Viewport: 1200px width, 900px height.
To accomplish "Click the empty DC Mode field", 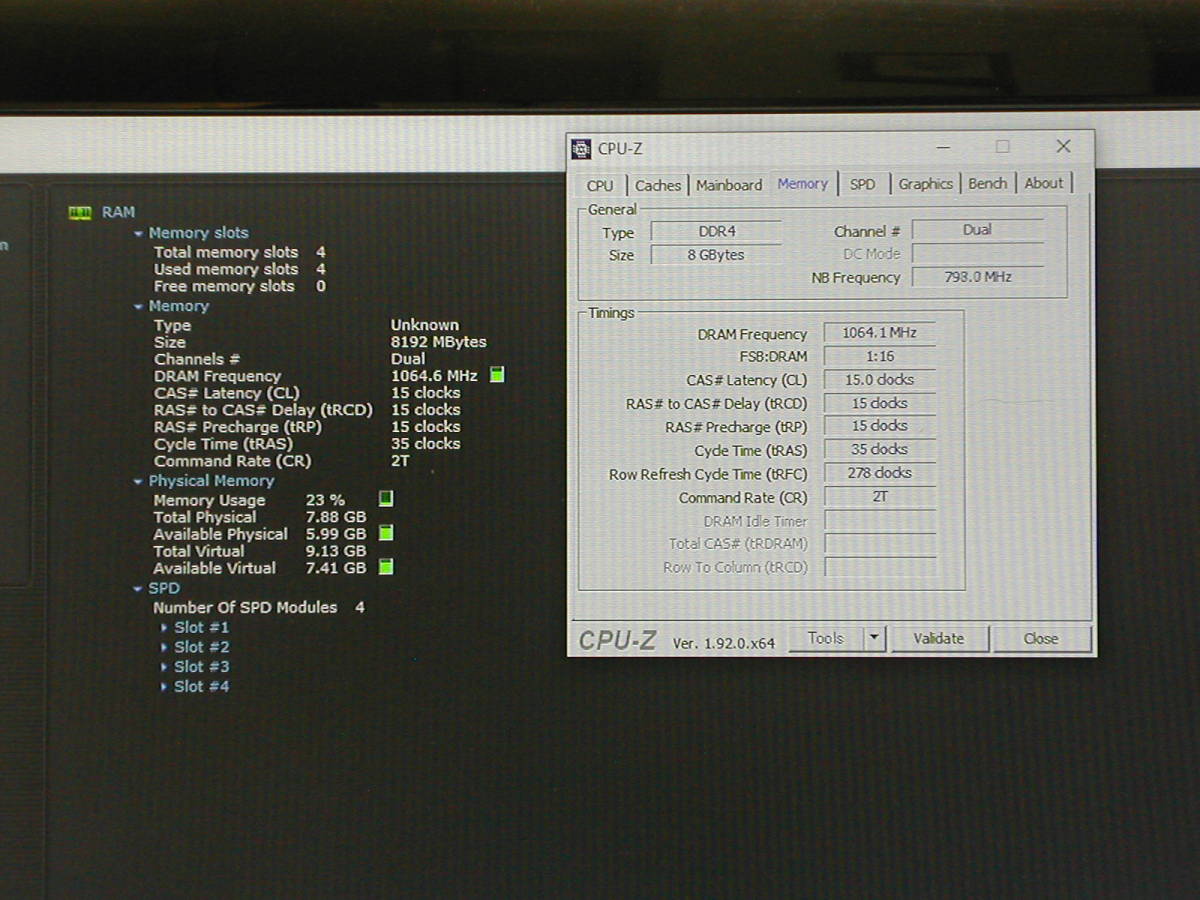I will 977,254.
